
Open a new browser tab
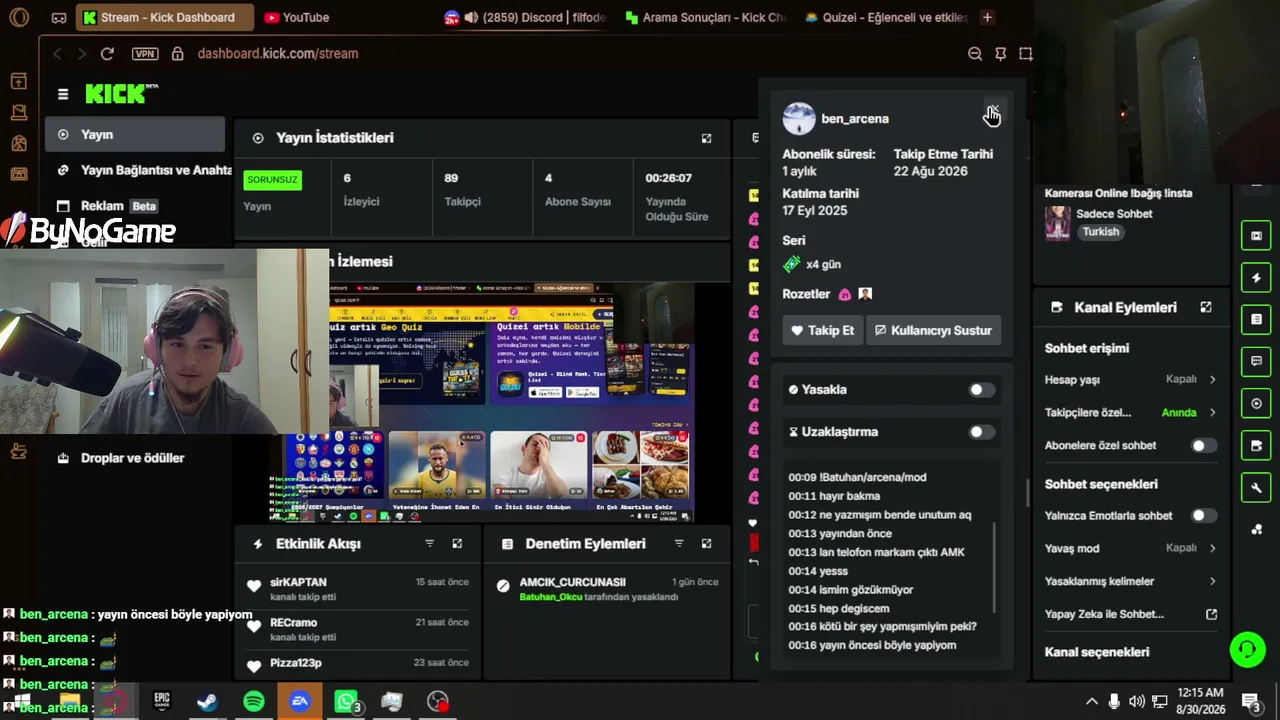click(987, 17)
